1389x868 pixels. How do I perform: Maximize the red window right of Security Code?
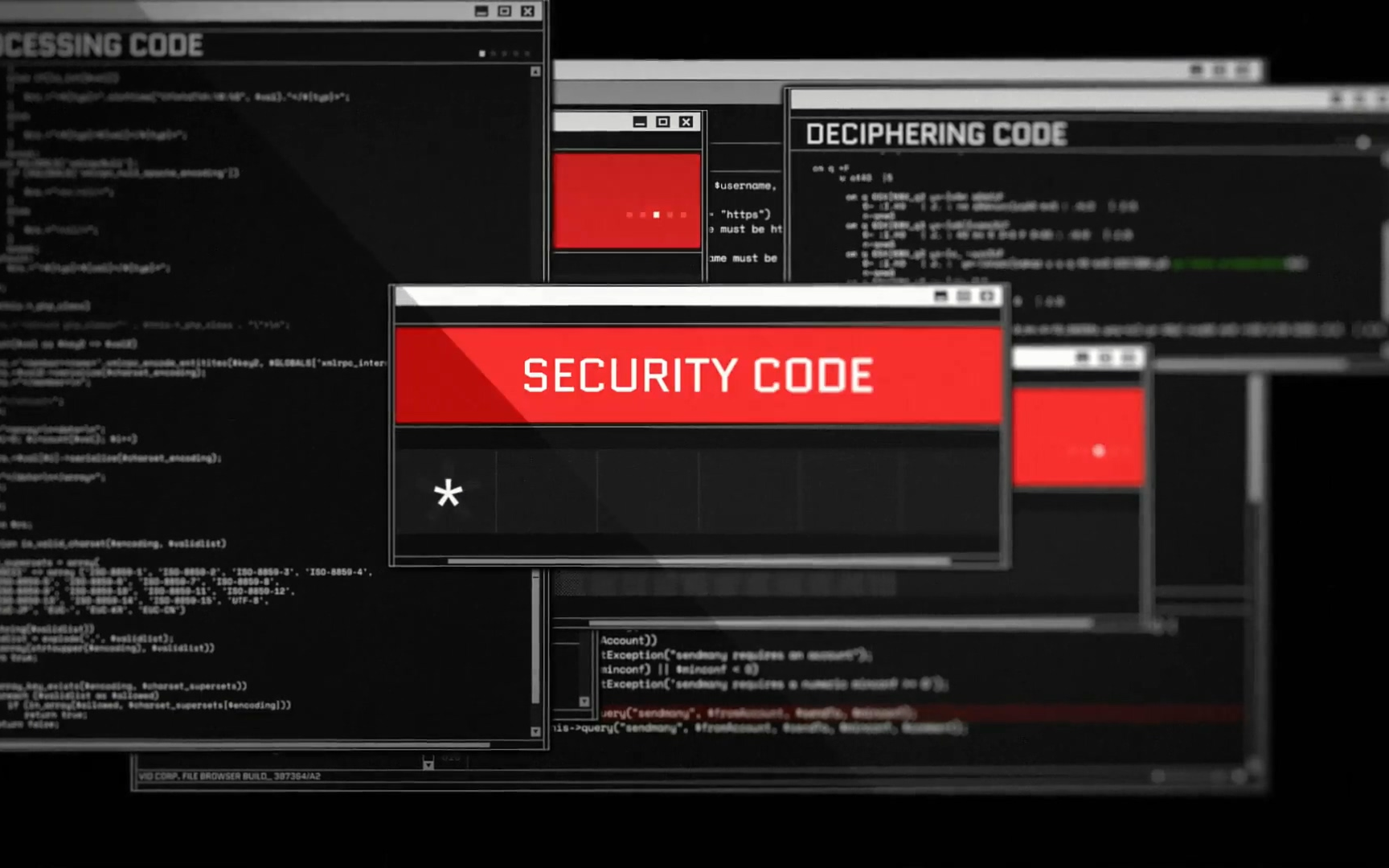(x=1106, y=358)
